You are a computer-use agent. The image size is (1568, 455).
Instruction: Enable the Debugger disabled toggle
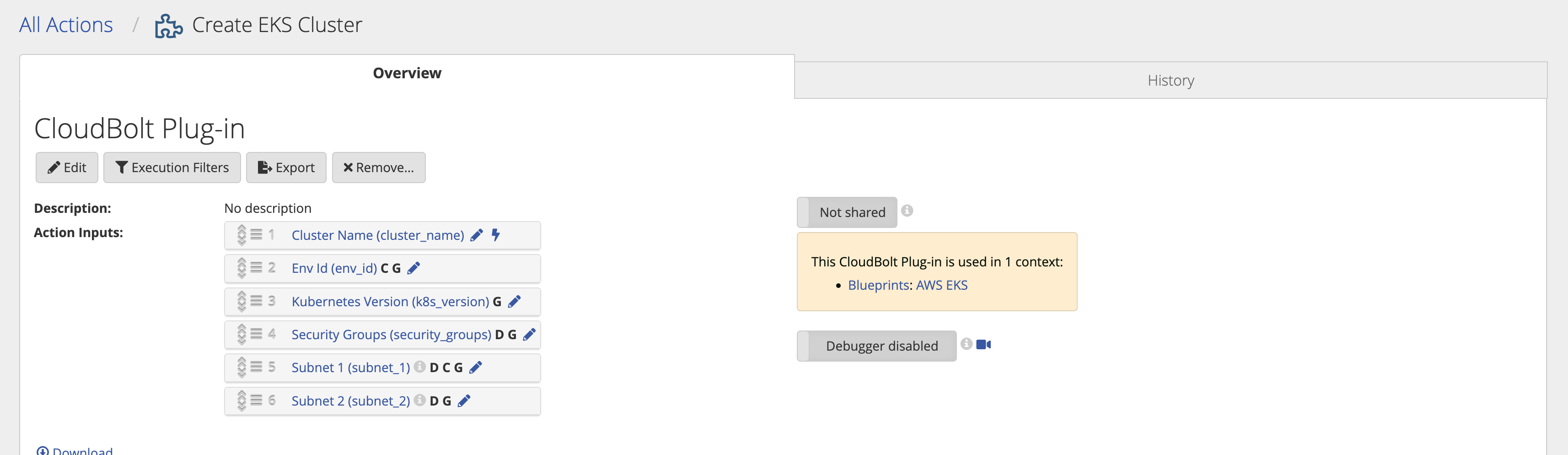pos(876,346)
